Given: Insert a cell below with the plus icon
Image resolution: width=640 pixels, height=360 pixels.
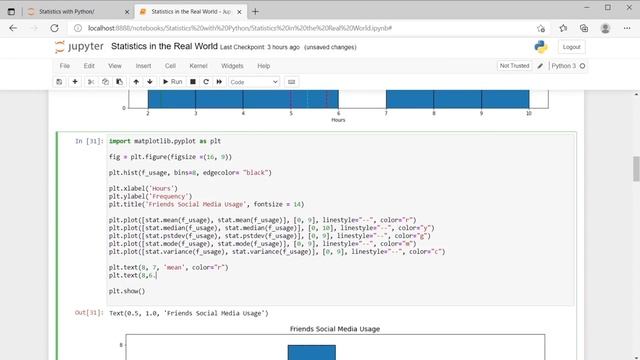Looking at the screenshot, I should 75,82.
